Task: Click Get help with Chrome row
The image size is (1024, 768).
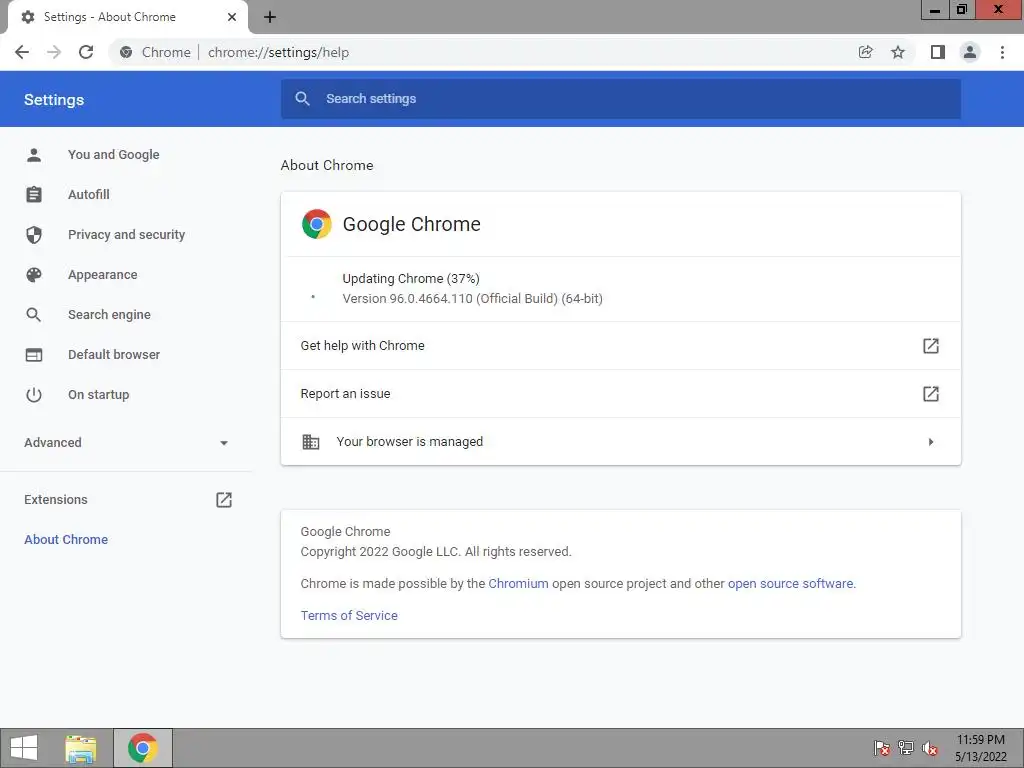Action: (x=620, y=345)
